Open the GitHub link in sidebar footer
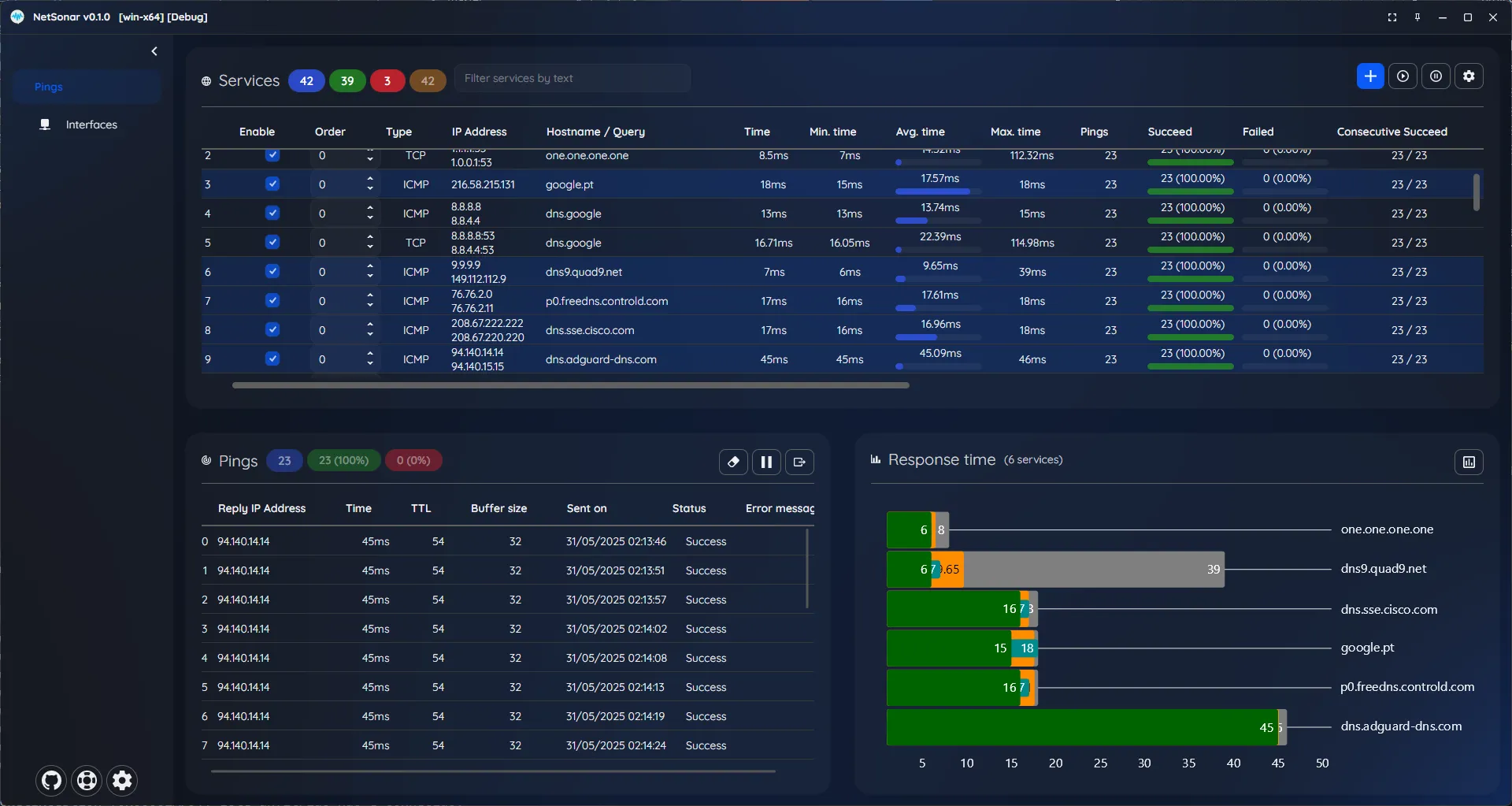This screenshot has height=806, width=1512. point(51,780)
